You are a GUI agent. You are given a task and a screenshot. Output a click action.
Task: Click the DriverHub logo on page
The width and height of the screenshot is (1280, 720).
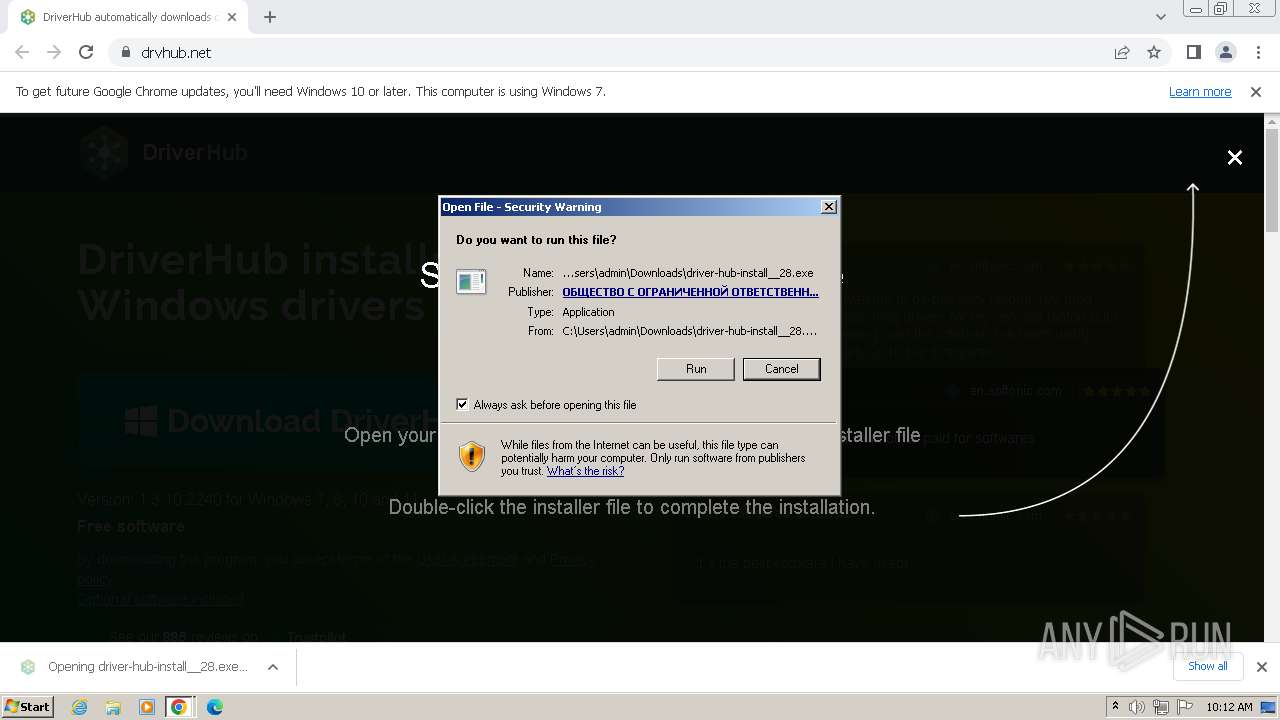(165, 153)
